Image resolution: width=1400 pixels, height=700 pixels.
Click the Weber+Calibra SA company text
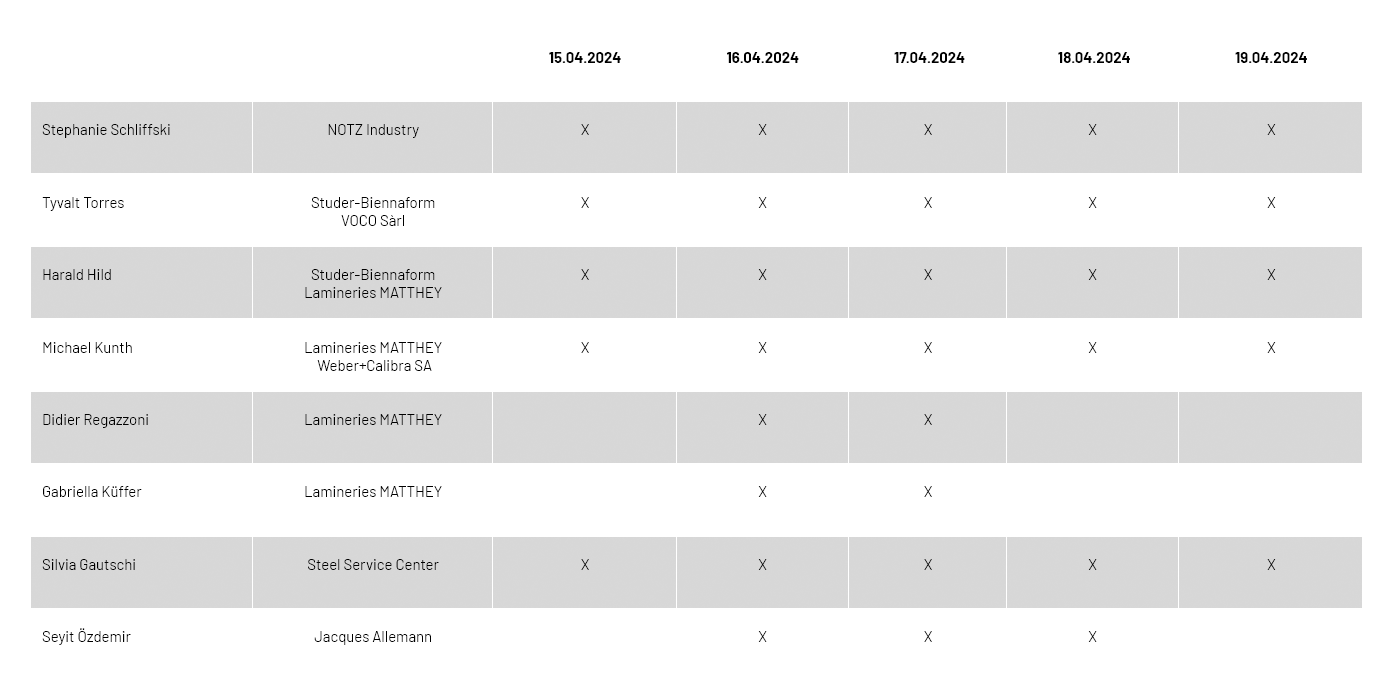(374, 366)
